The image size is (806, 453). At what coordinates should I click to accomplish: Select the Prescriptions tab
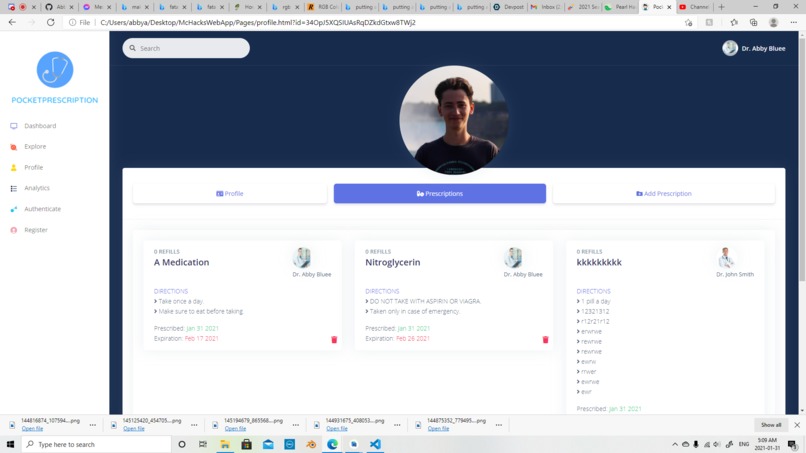pos(439,193)
